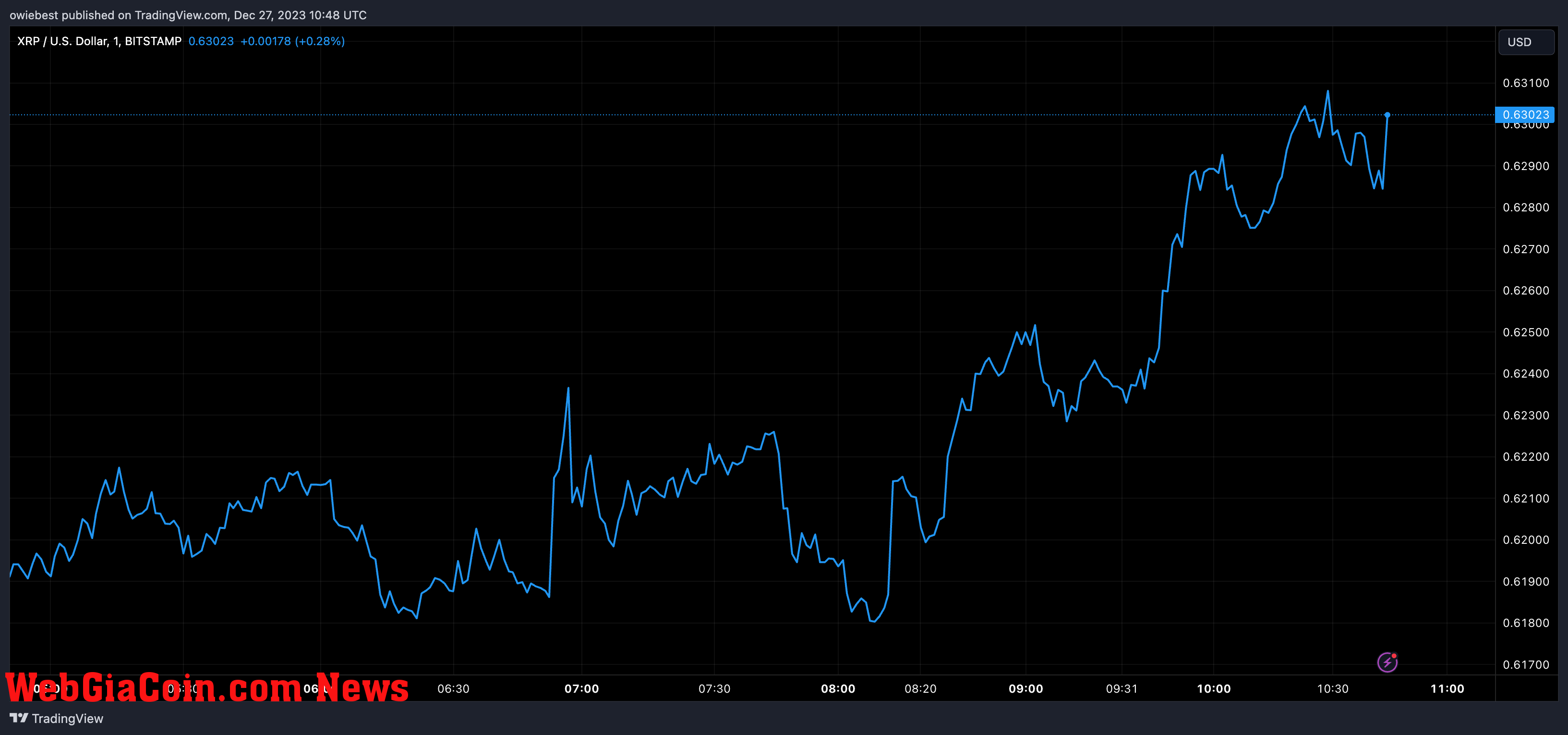This screenshot has height=735, width=1568.
Task: Open the USD currency selector
Action: click(x=1526, y=42)
